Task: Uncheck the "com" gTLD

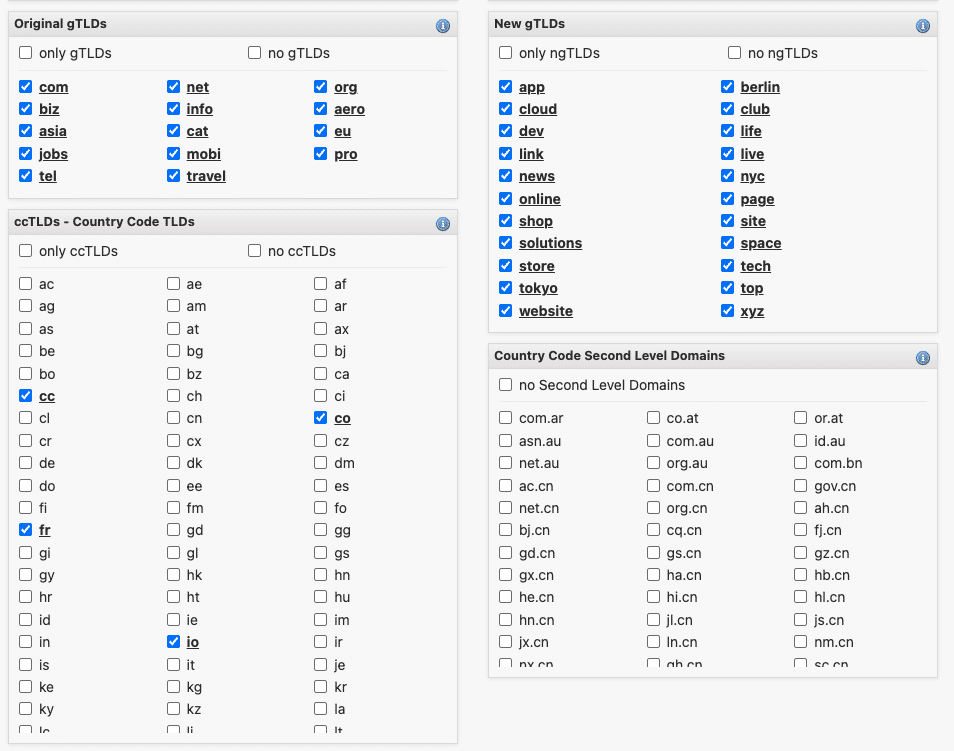Action: 25,87
